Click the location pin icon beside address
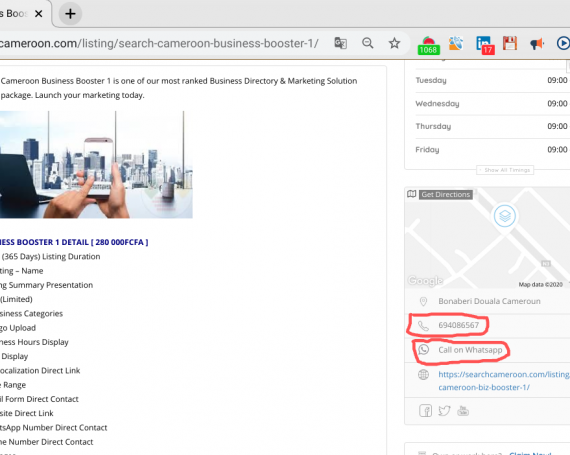 (x=423, y=301)
